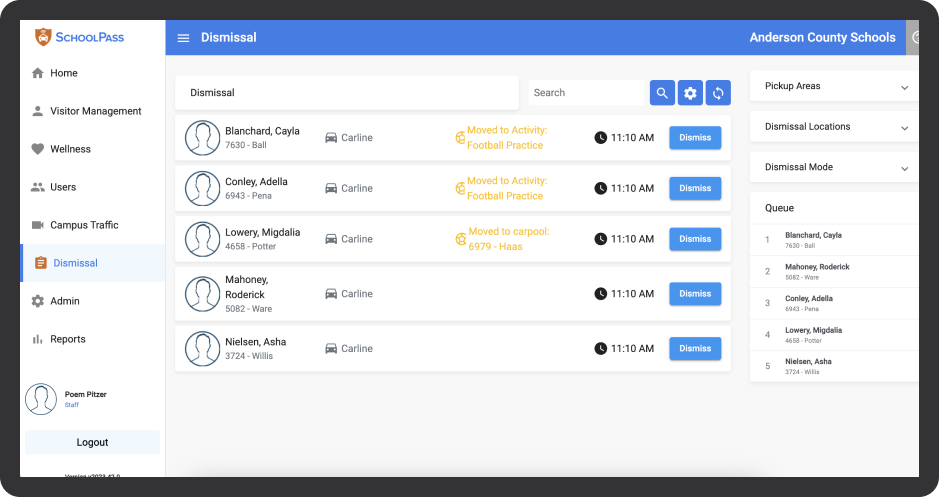The height and width of the screenshot is (497, 939).
Task: Go to Campus Traffic page
Action: 84,225
